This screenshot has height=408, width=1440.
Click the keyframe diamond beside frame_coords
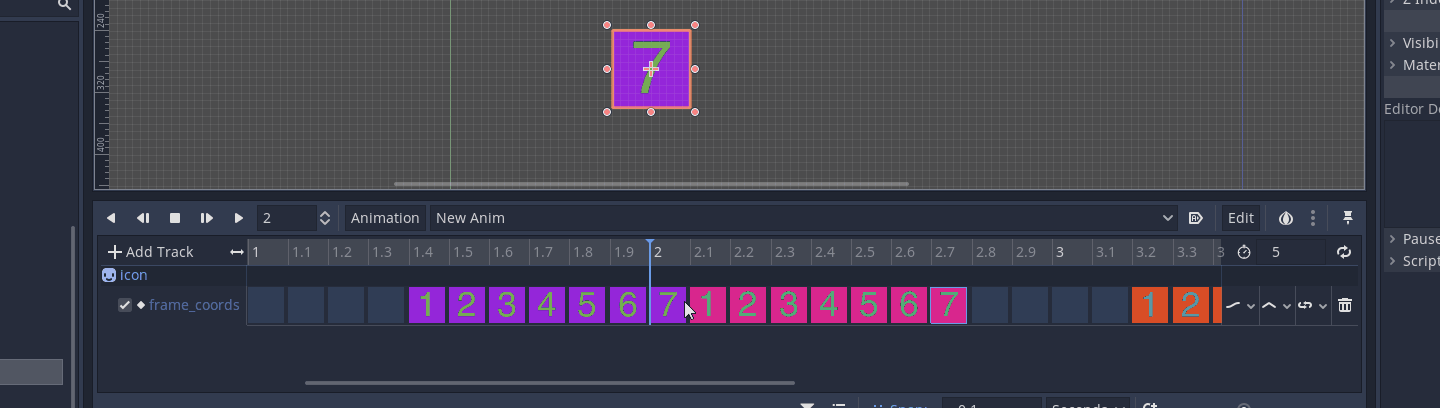coord(141,305)
